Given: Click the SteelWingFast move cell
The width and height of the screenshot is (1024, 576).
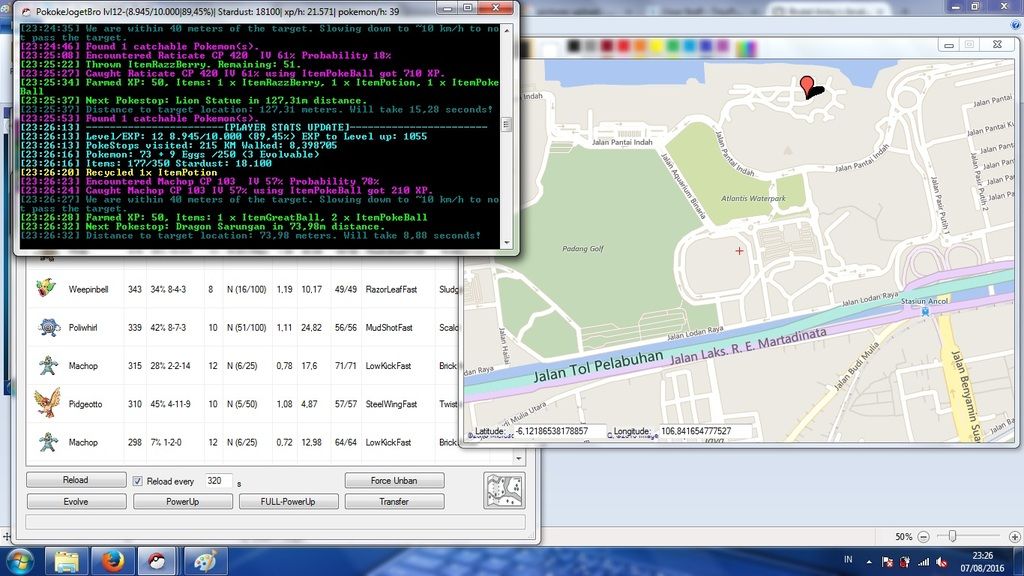Looking at the screenshot, I should [391, 404].
